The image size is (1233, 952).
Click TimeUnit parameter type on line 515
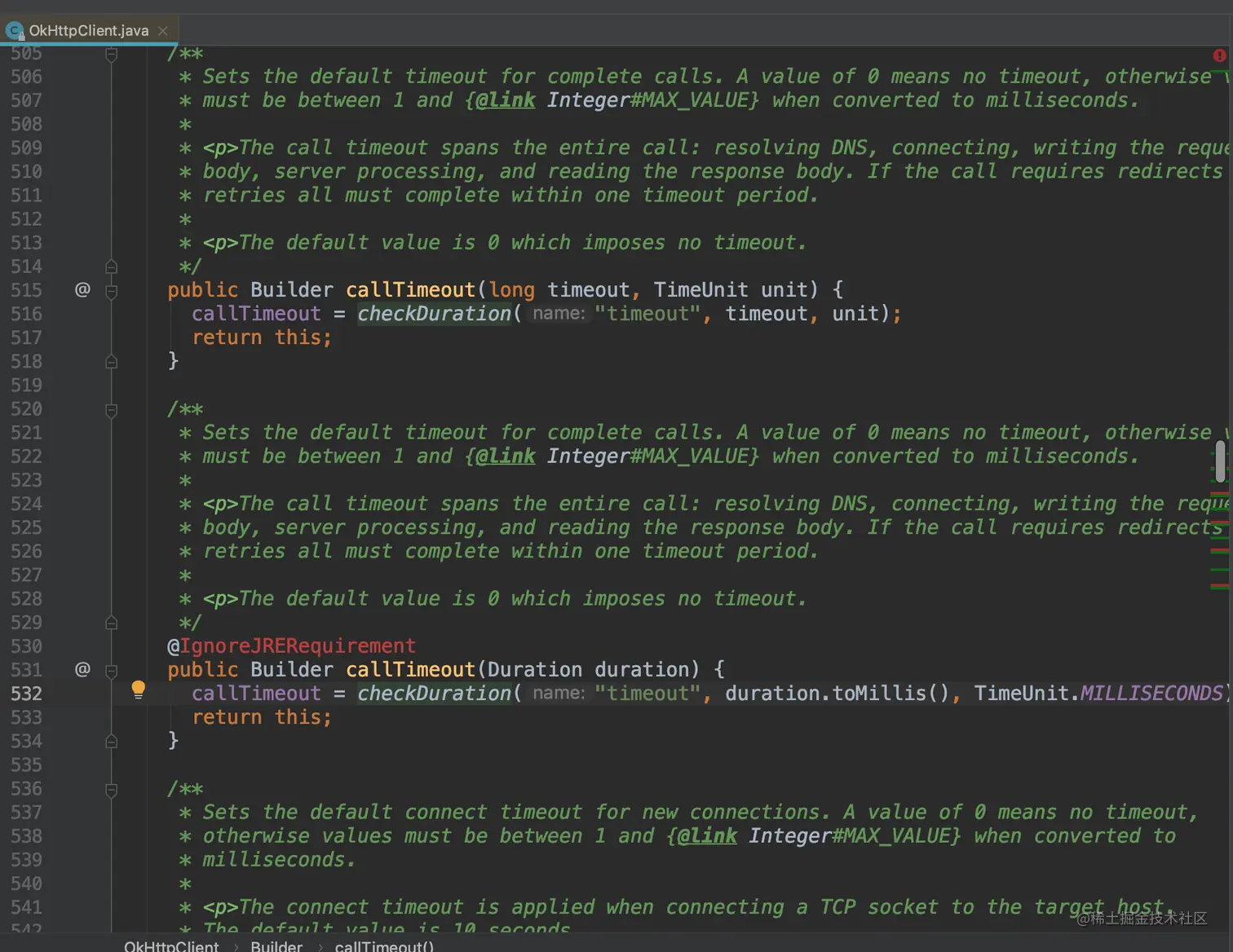(x=700, y=290)
